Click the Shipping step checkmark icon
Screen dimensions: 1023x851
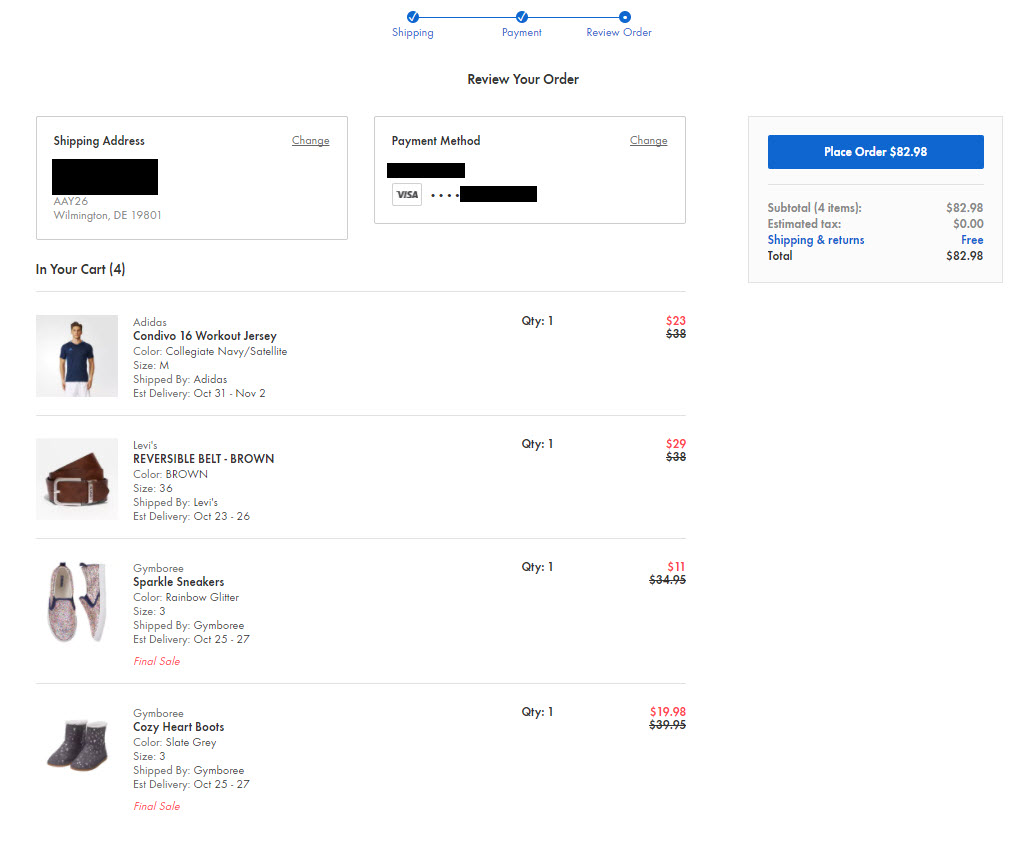pyautogui.click(x=413, y=16)
